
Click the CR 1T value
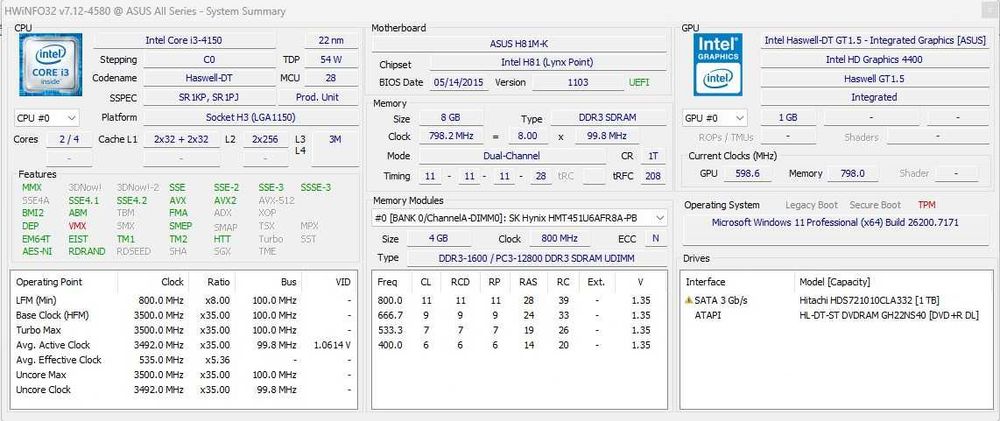coord(652,156)
